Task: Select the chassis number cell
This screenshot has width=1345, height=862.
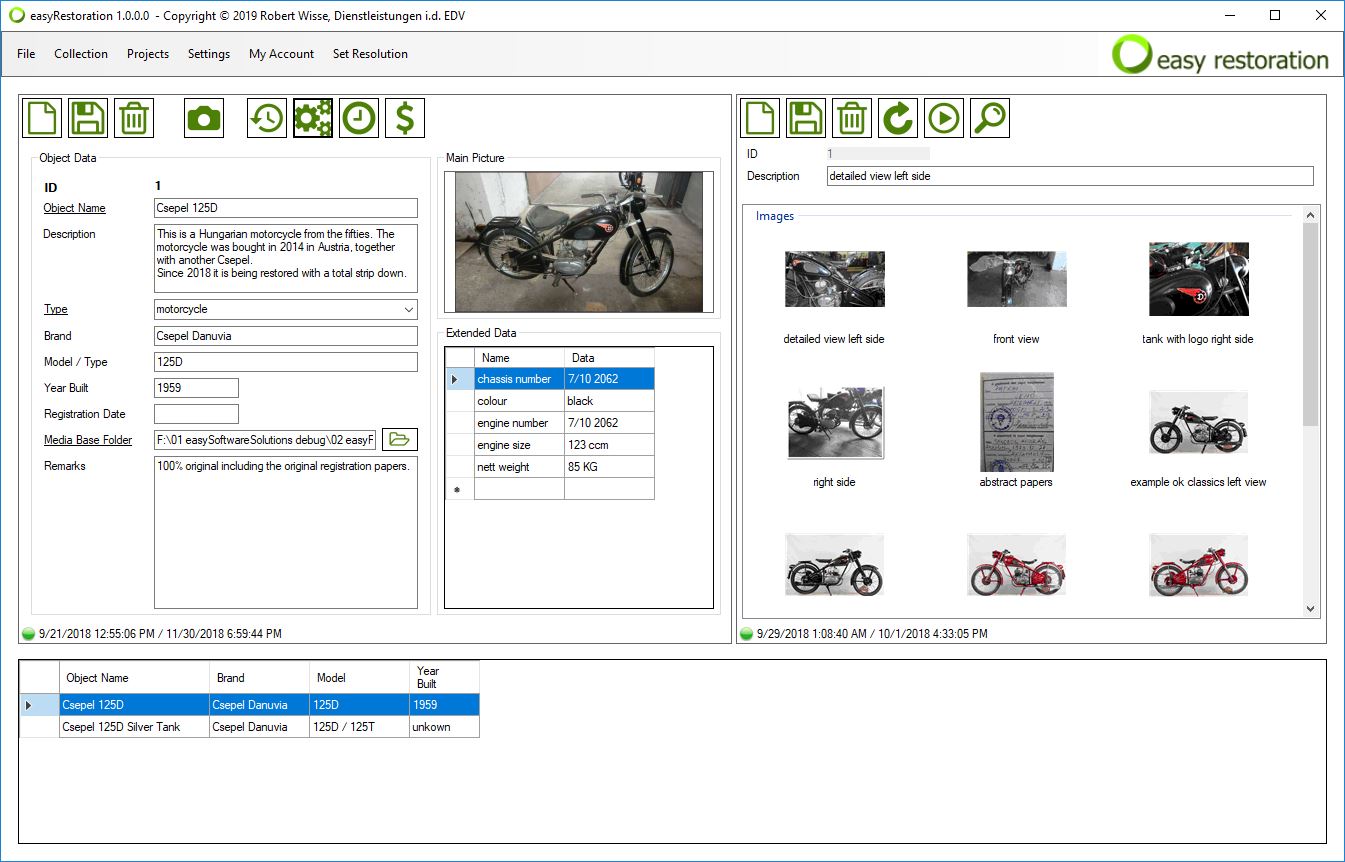Action: [519, 379]
